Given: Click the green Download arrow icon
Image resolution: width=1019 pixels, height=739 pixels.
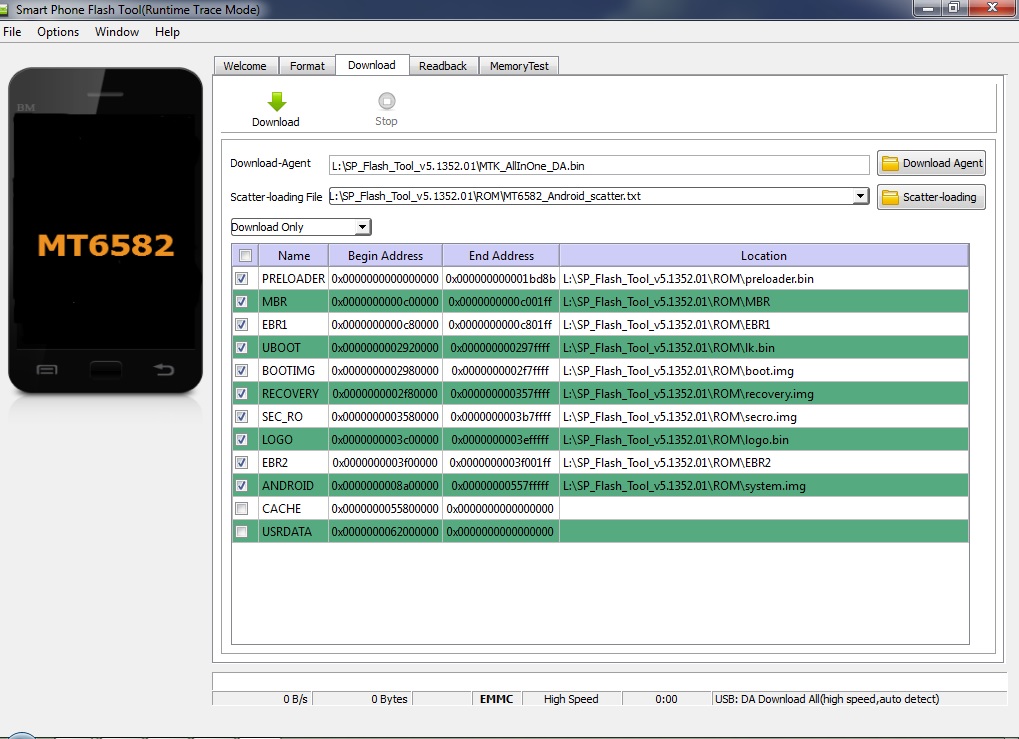Looking at the screenshot, I should pos(276,101).
